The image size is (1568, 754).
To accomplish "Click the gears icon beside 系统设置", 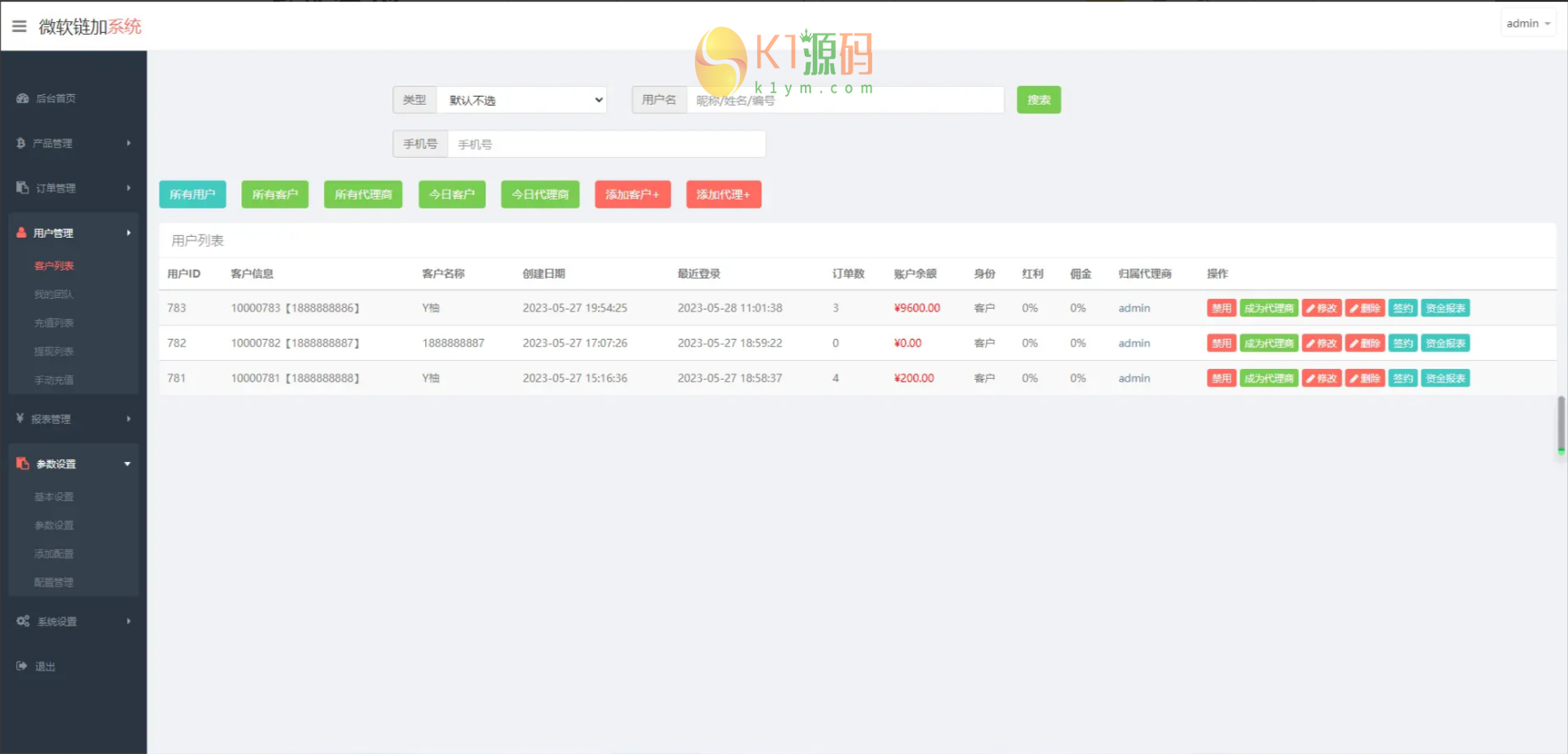I will coord(23,621).
